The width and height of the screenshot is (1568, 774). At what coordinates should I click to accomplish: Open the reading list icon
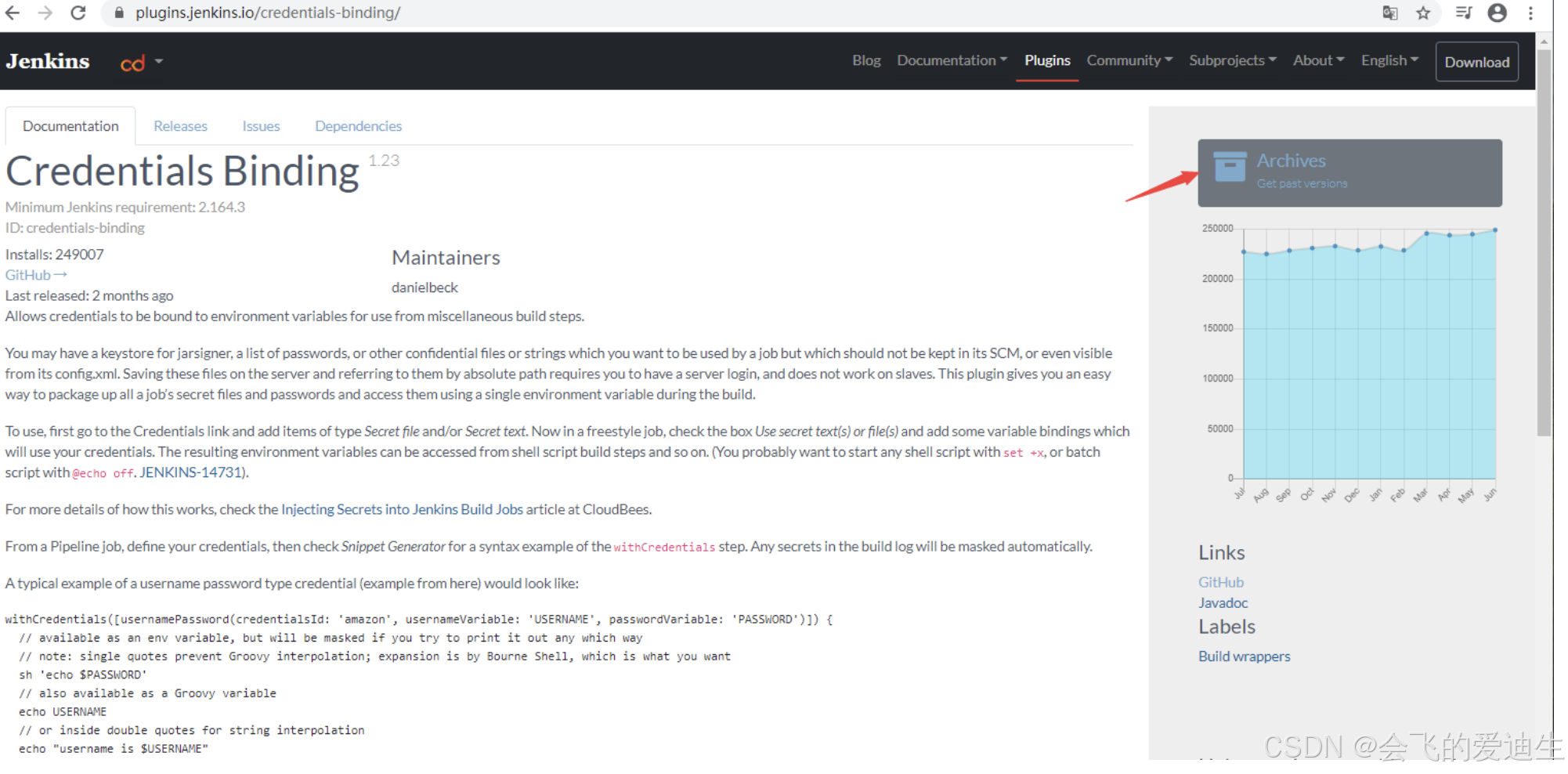pyautogui.click(x=1463, y=13)
